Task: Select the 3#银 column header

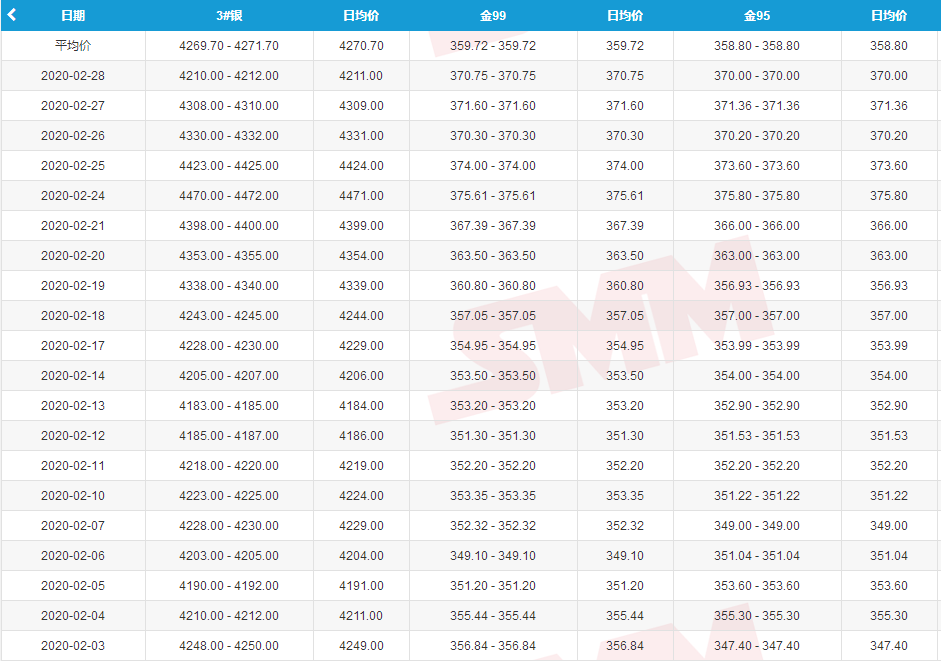Action: [229, 16]
